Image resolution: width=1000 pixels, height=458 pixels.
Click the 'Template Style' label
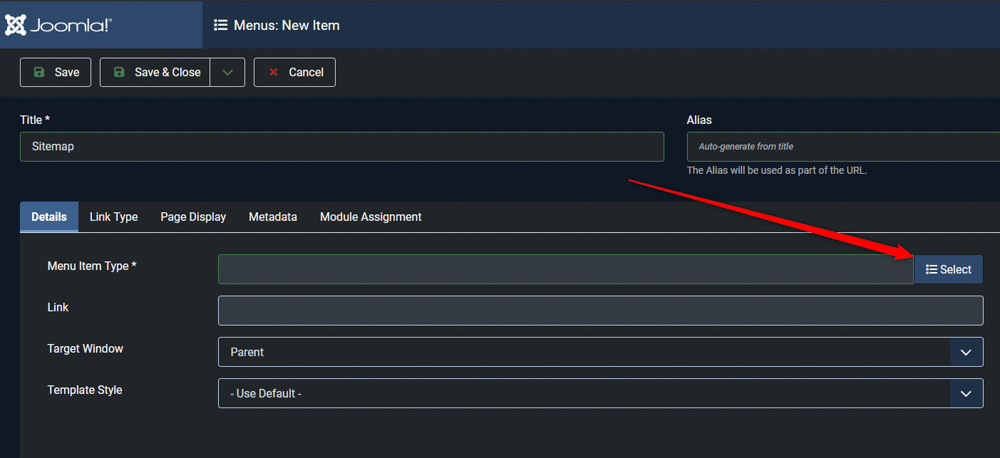[x=85, y=390]
